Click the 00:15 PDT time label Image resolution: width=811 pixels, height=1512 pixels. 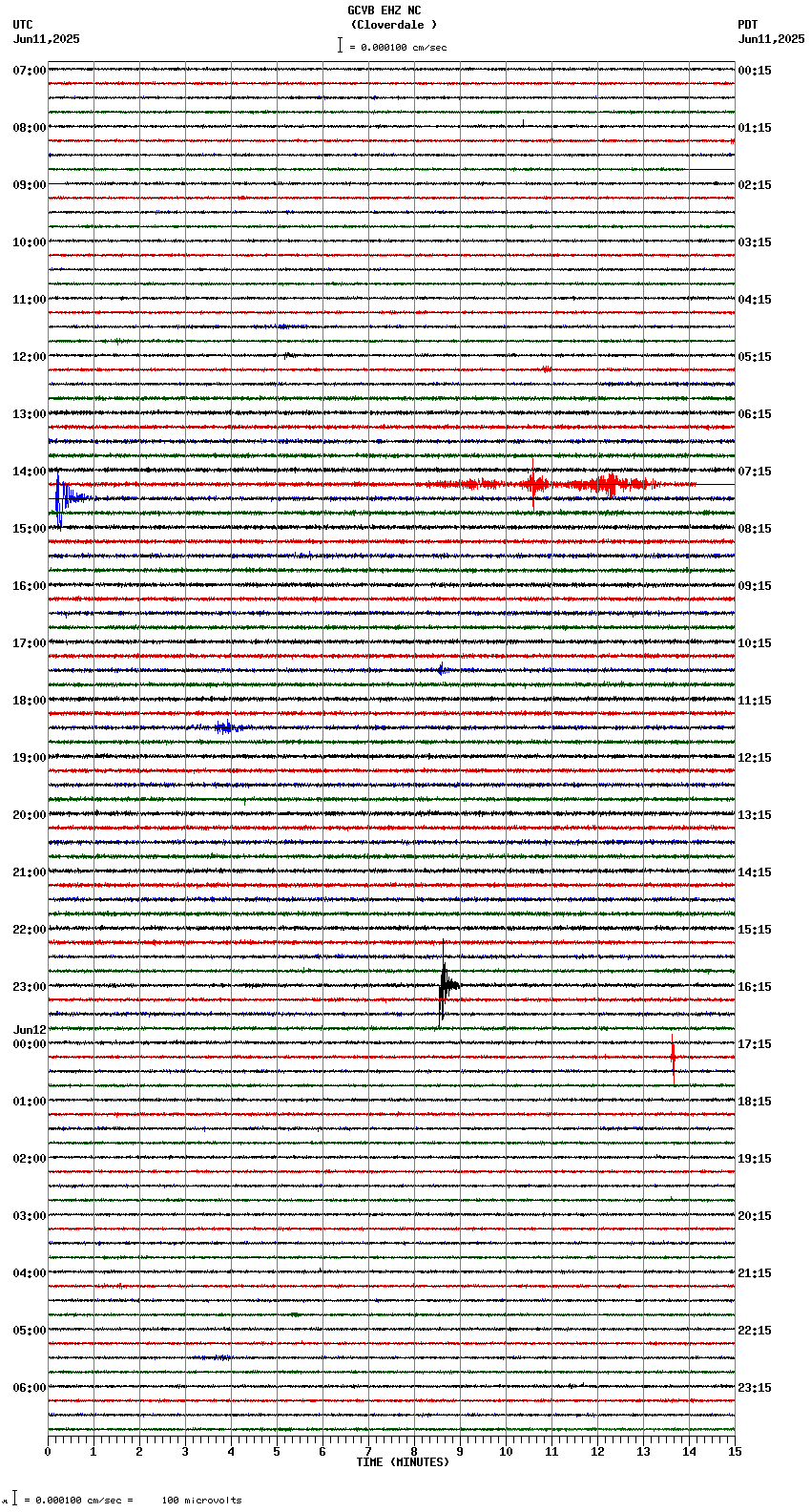click(755, 71)
